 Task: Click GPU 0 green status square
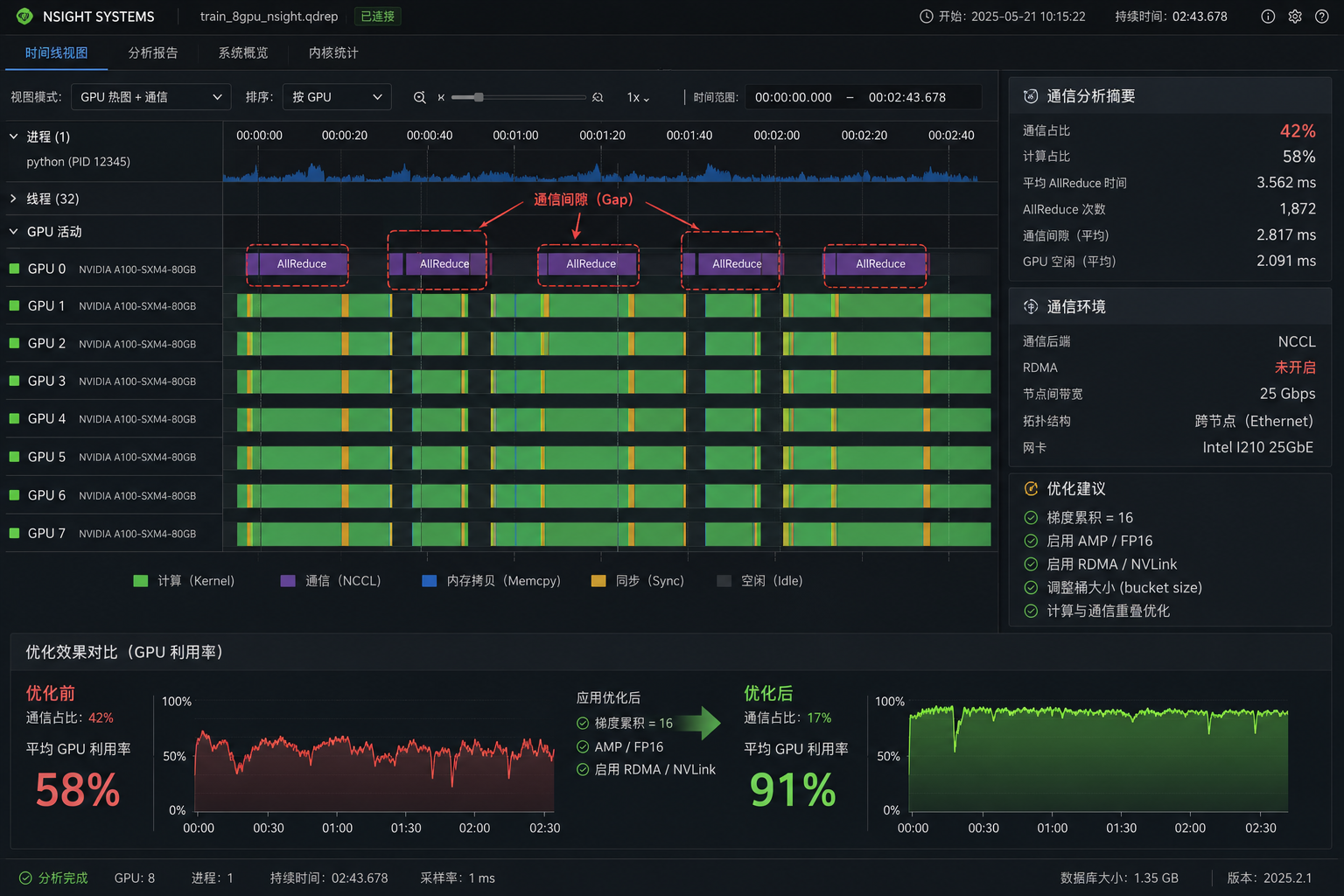[x=14, y=269]
